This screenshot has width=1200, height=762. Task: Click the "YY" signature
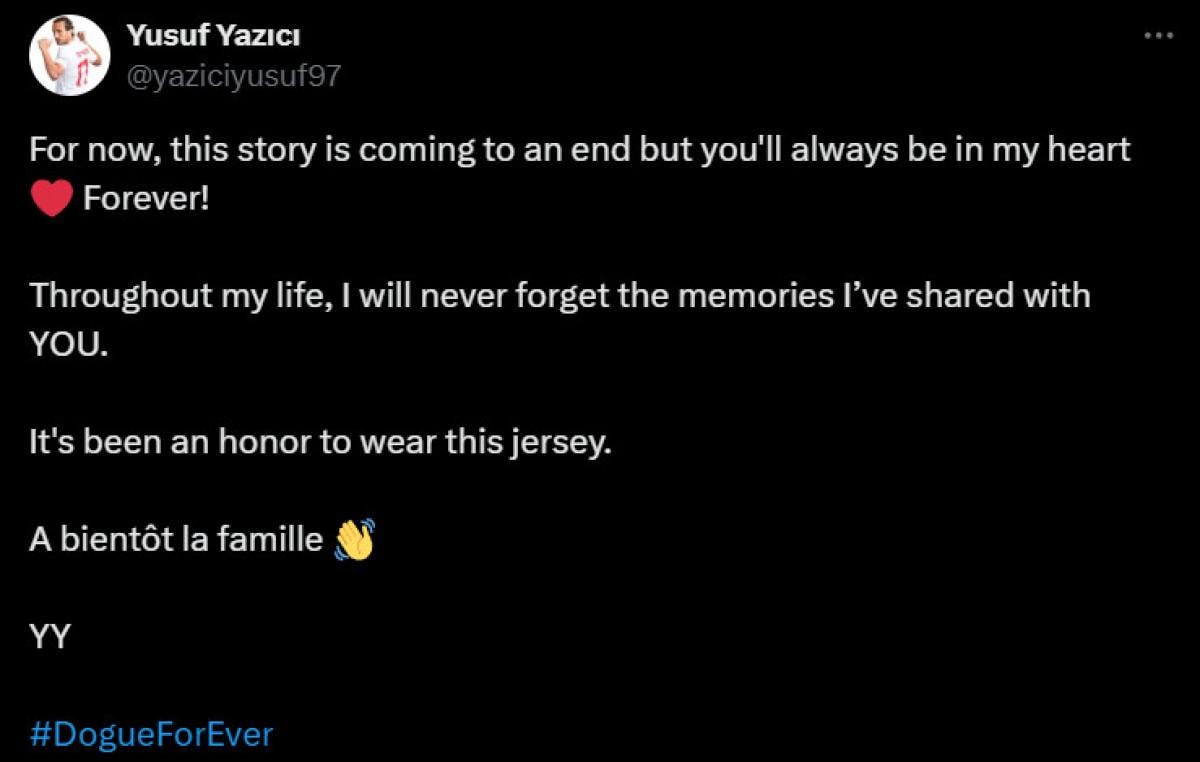pos(49,637)
